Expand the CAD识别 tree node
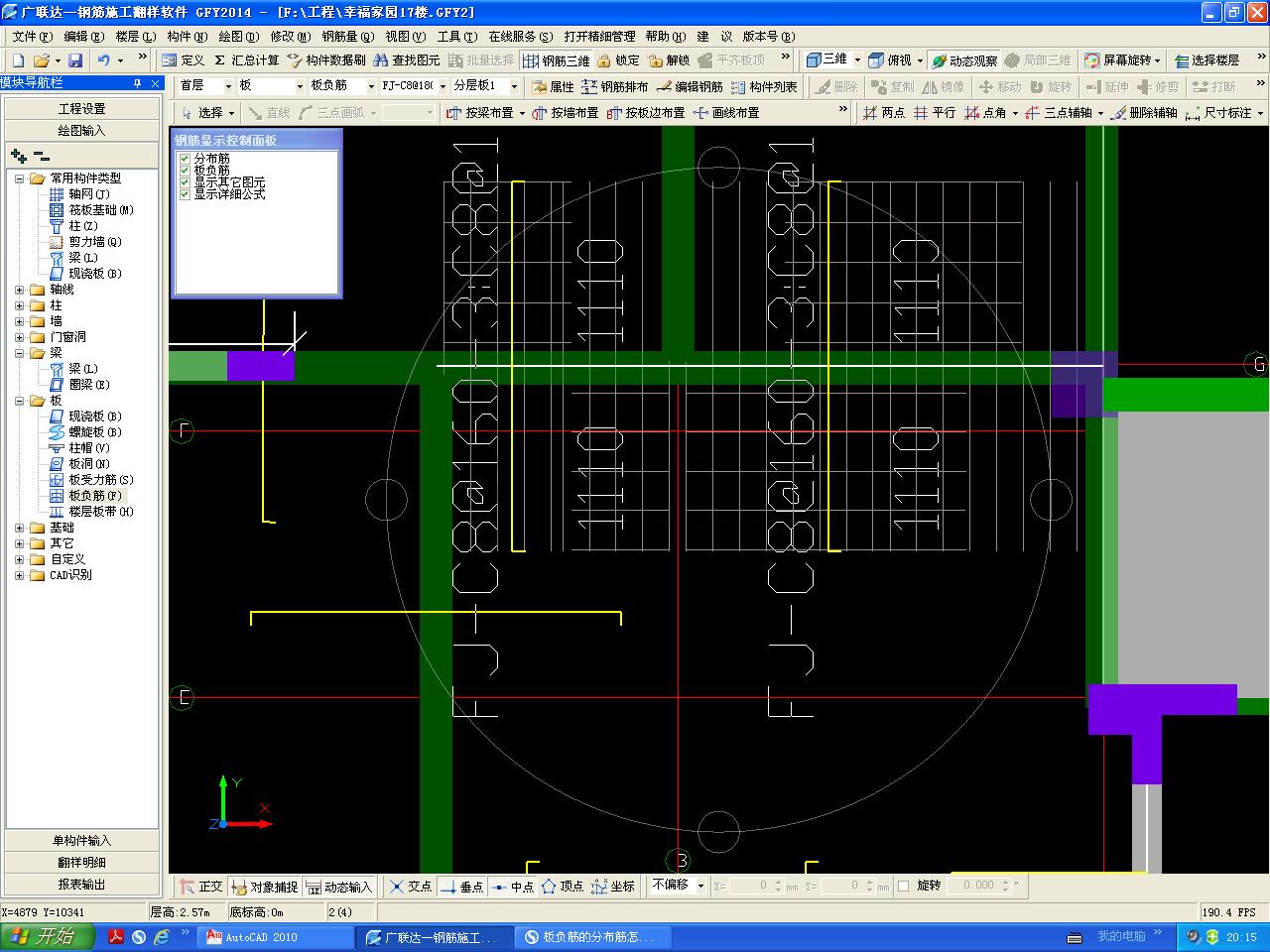The height and width of the screenshot is (952, 1270). click(x=19, y=575)
